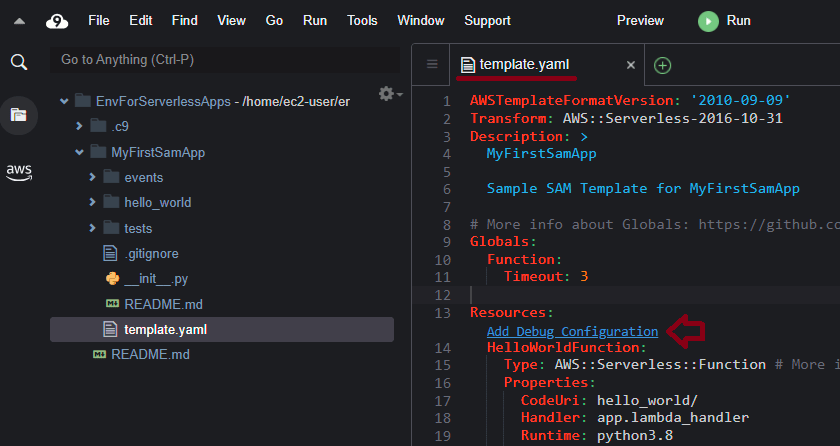Open the Edit menu
Image resolution: width=840 pixels, height=446 pixels.
tap(141, 21)
